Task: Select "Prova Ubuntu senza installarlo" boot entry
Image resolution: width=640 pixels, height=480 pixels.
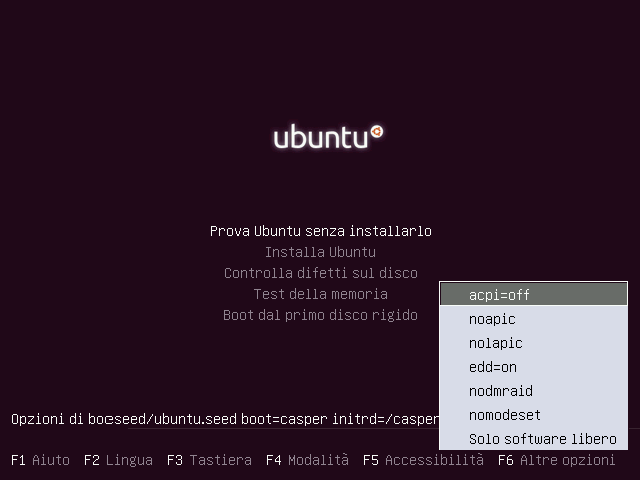Action: pyautogui.click(x=320, y=231)
